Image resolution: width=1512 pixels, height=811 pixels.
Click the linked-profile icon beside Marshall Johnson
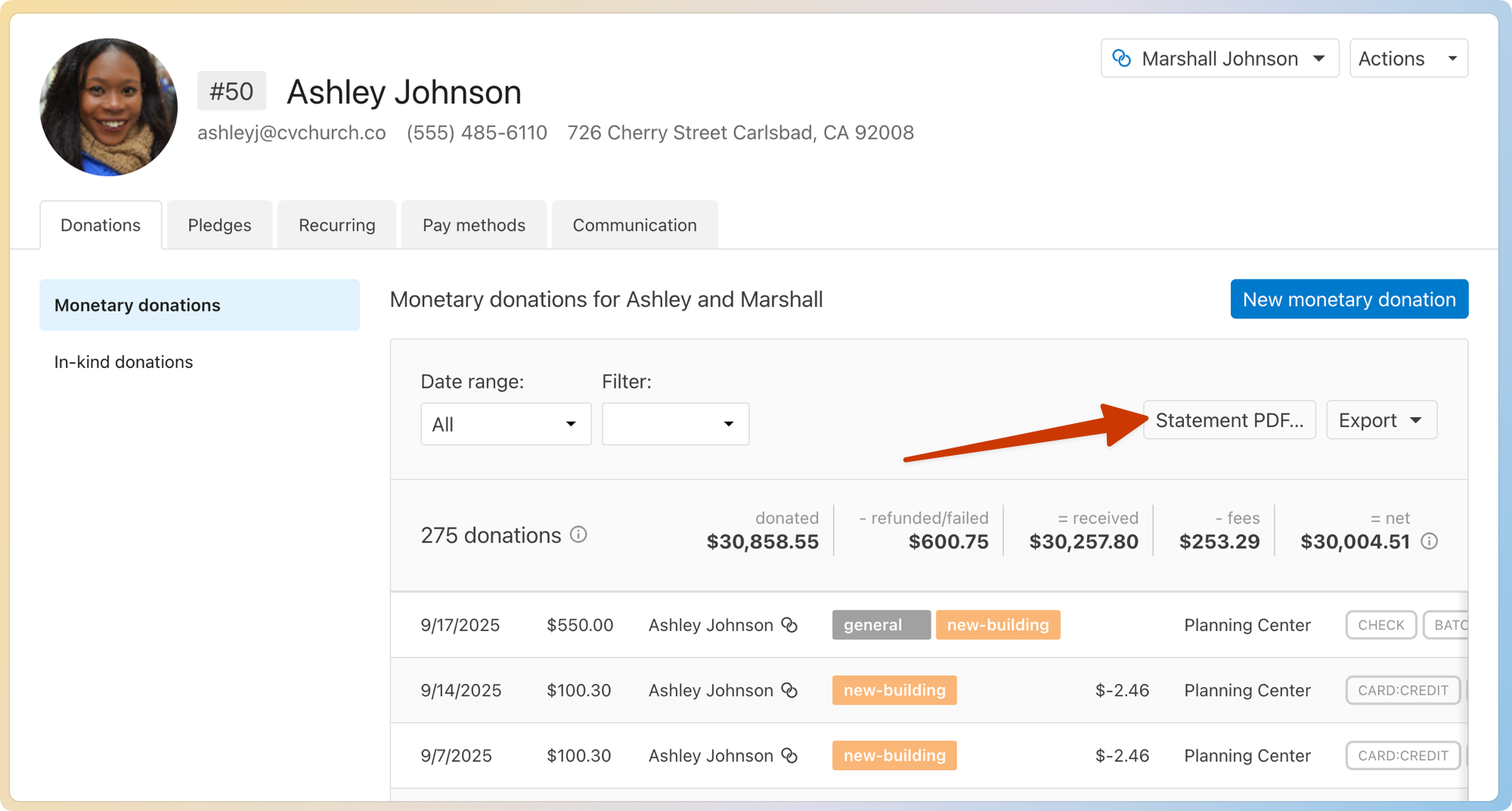pyautogui.click(x=1122, y=58)
